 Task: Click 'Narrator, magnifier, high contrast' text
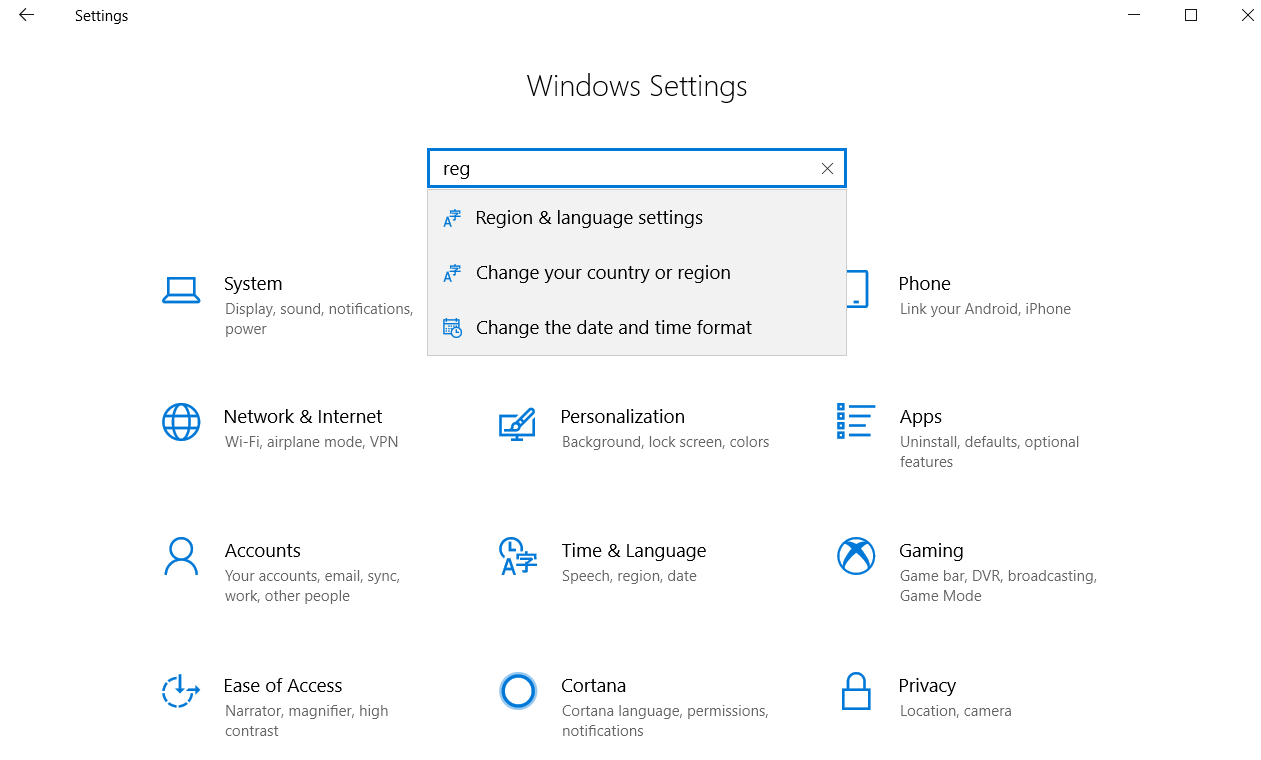coord(306,721)
